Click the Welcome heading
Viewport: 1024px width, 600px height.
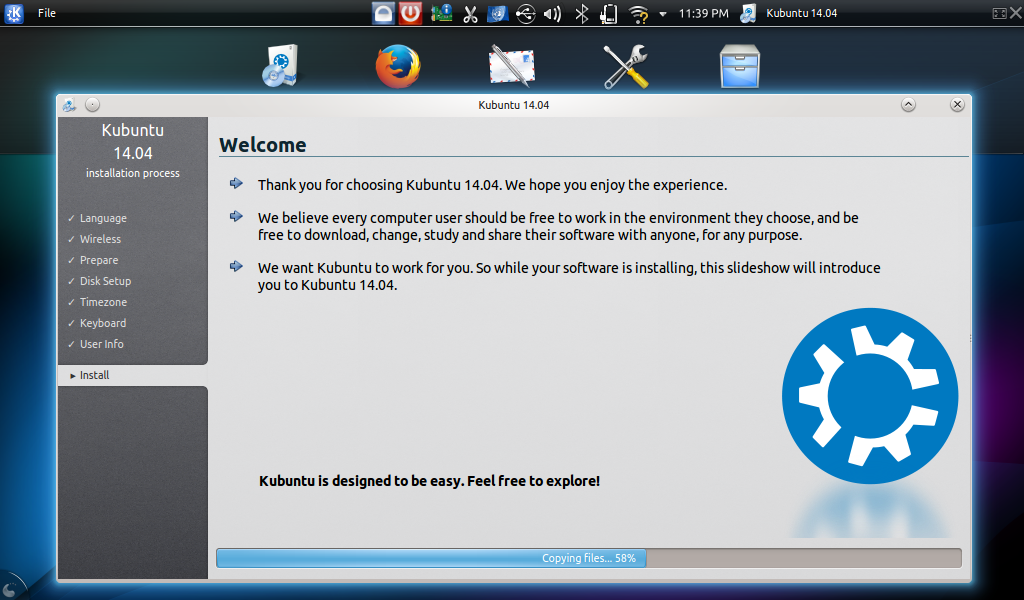pos(263,145)
